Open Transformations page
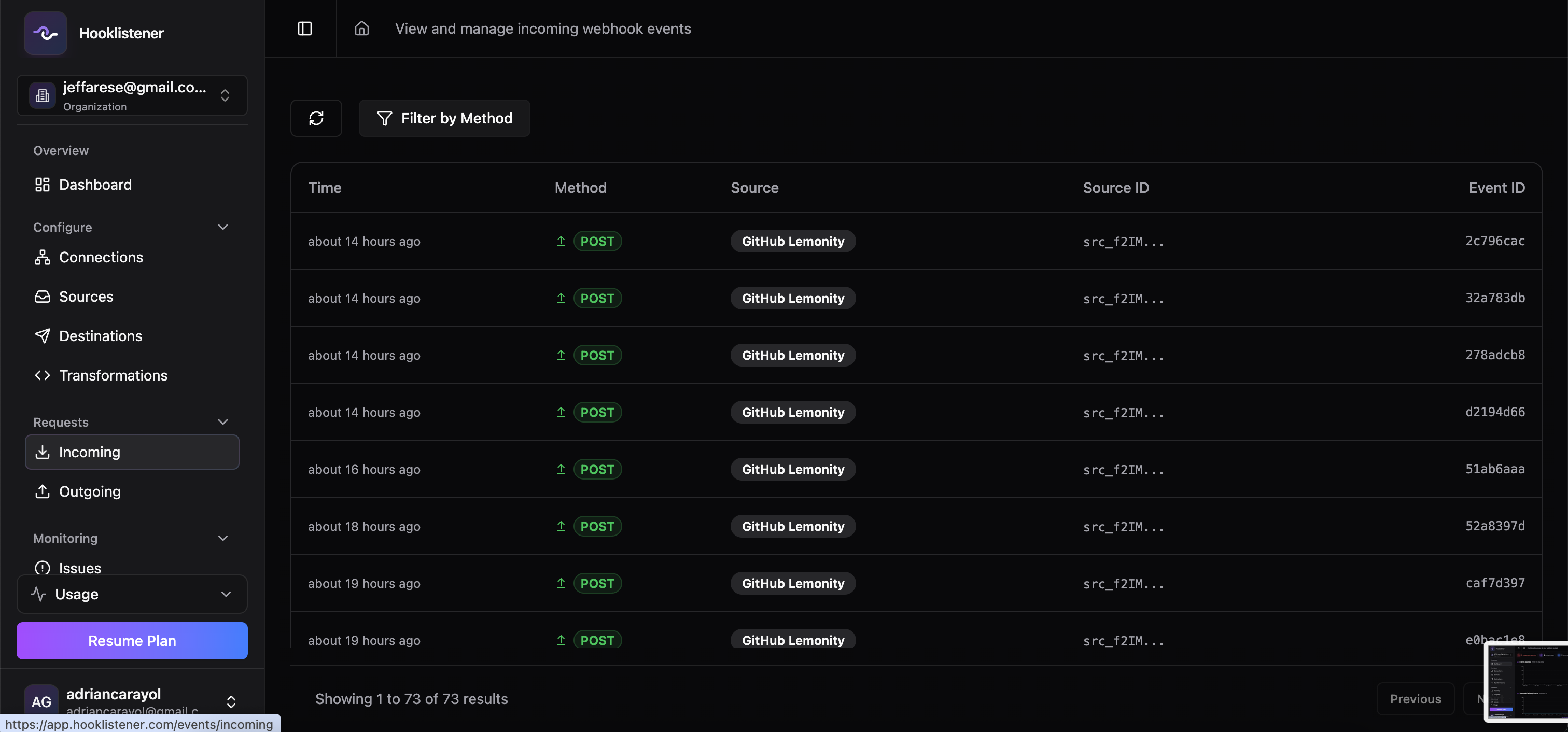Screen dimensions: 1568x732 (x=132, y=375)
